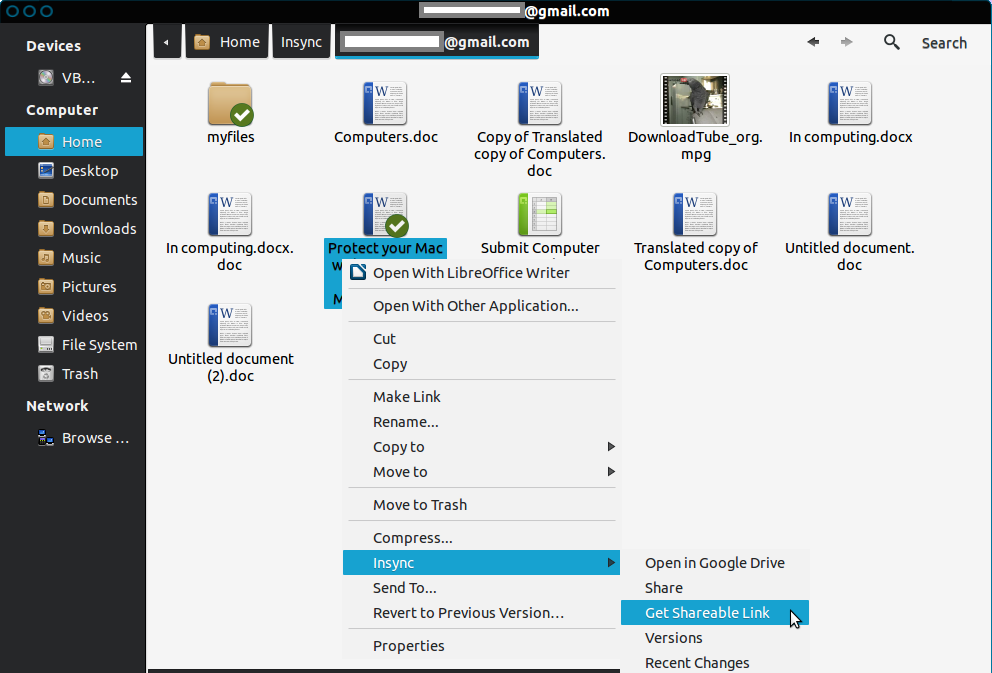Eject the VB... device

(x=126, y=78)
